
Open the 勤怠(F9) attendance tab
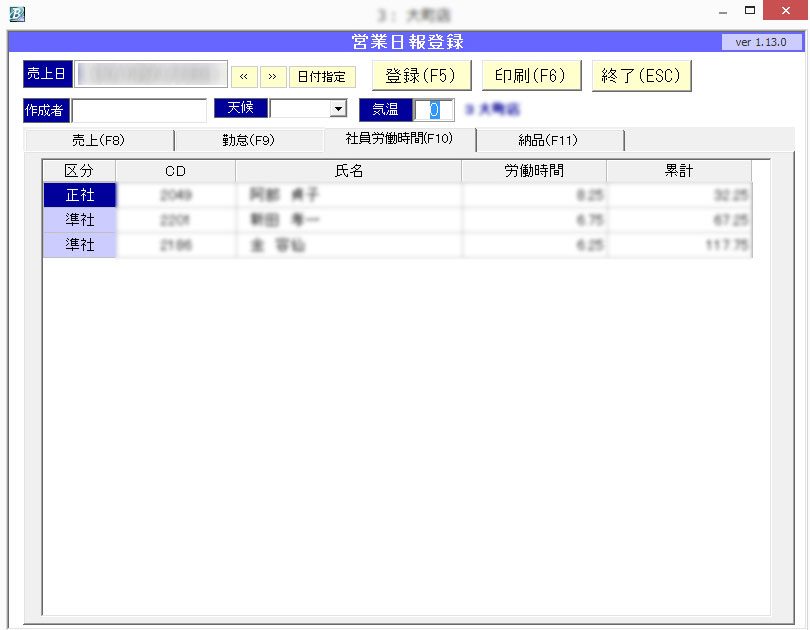(x=248, y=140)
